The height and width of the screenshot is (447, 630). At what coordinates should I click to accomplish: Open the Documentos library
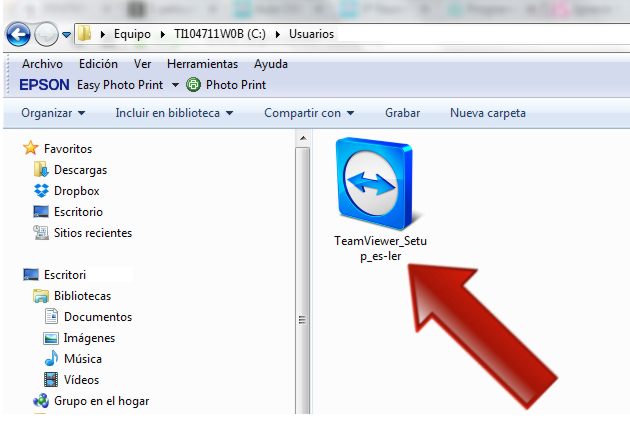click(98, 317)
